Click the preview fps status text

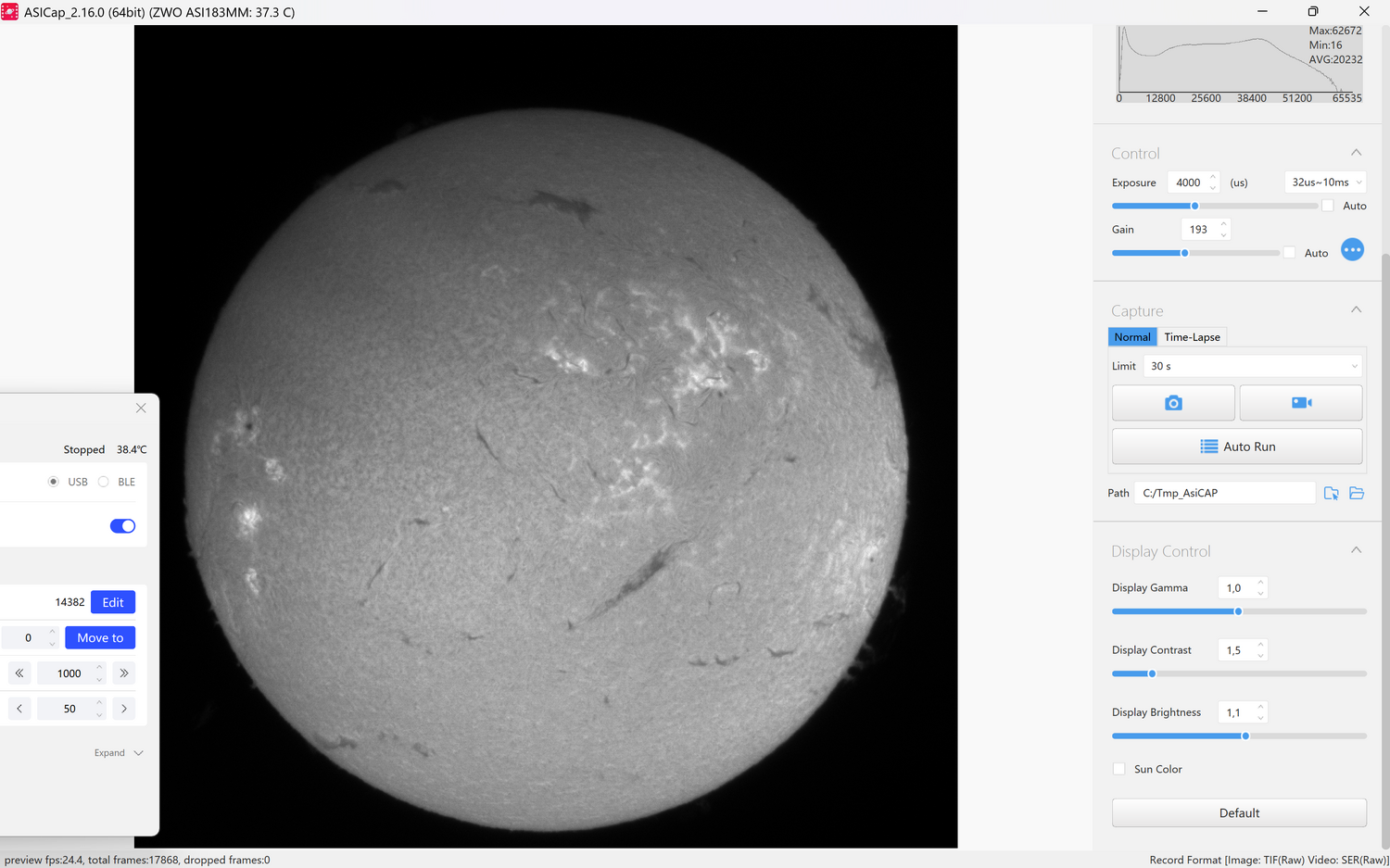[x=137, y=860]
